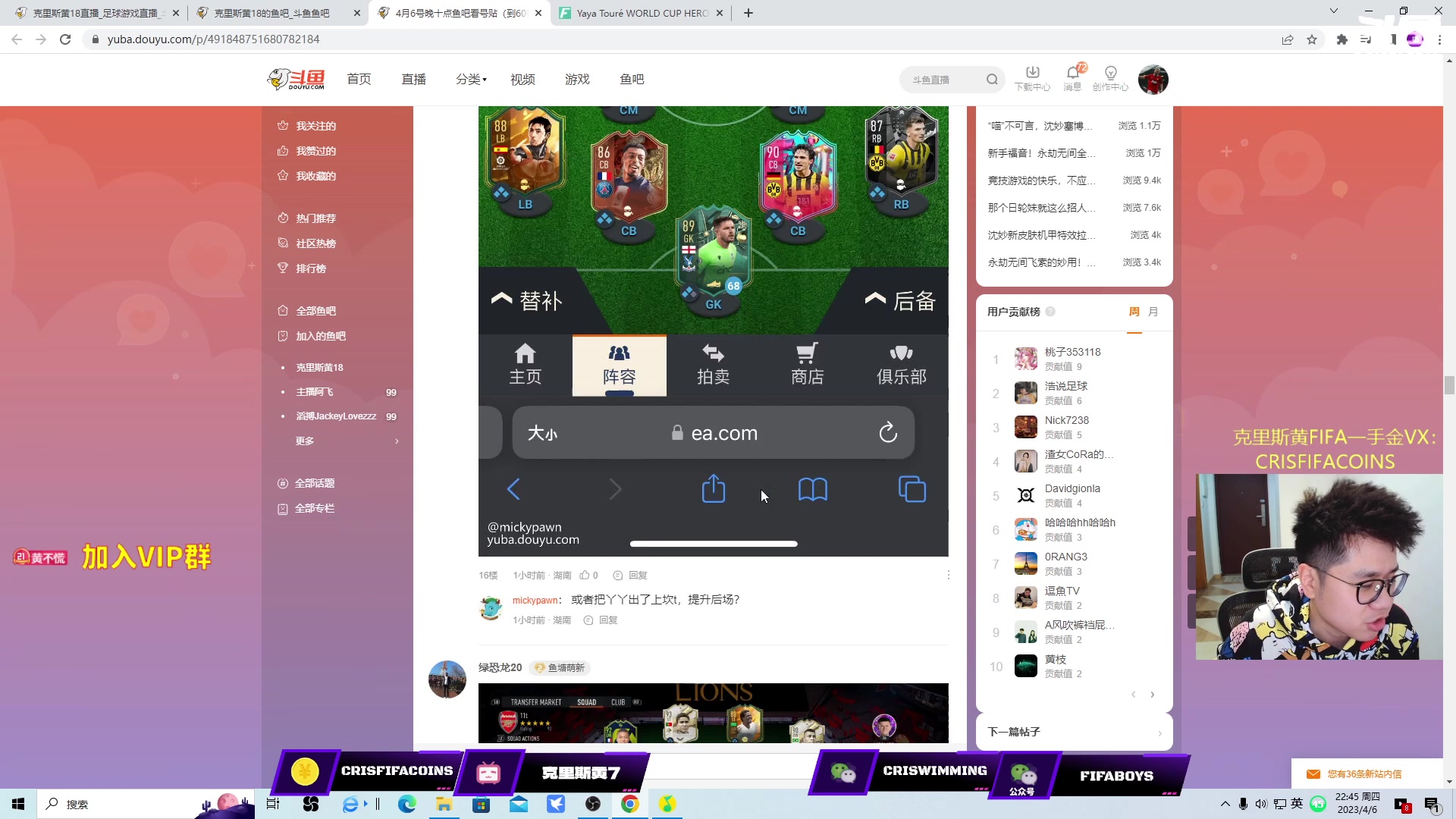The image size is (1456, 819).
Task: Click the search magnifier in header
Action: [992, 80]
